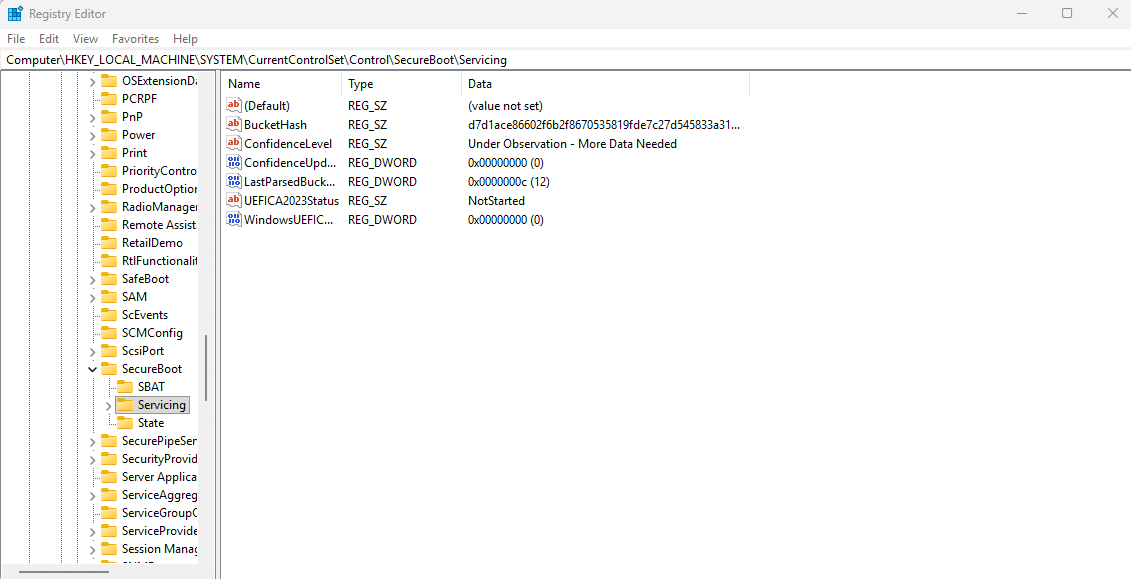
Task: Click the WindowsUEFIC DWORD value icon
Action: [x=235, y=220]
